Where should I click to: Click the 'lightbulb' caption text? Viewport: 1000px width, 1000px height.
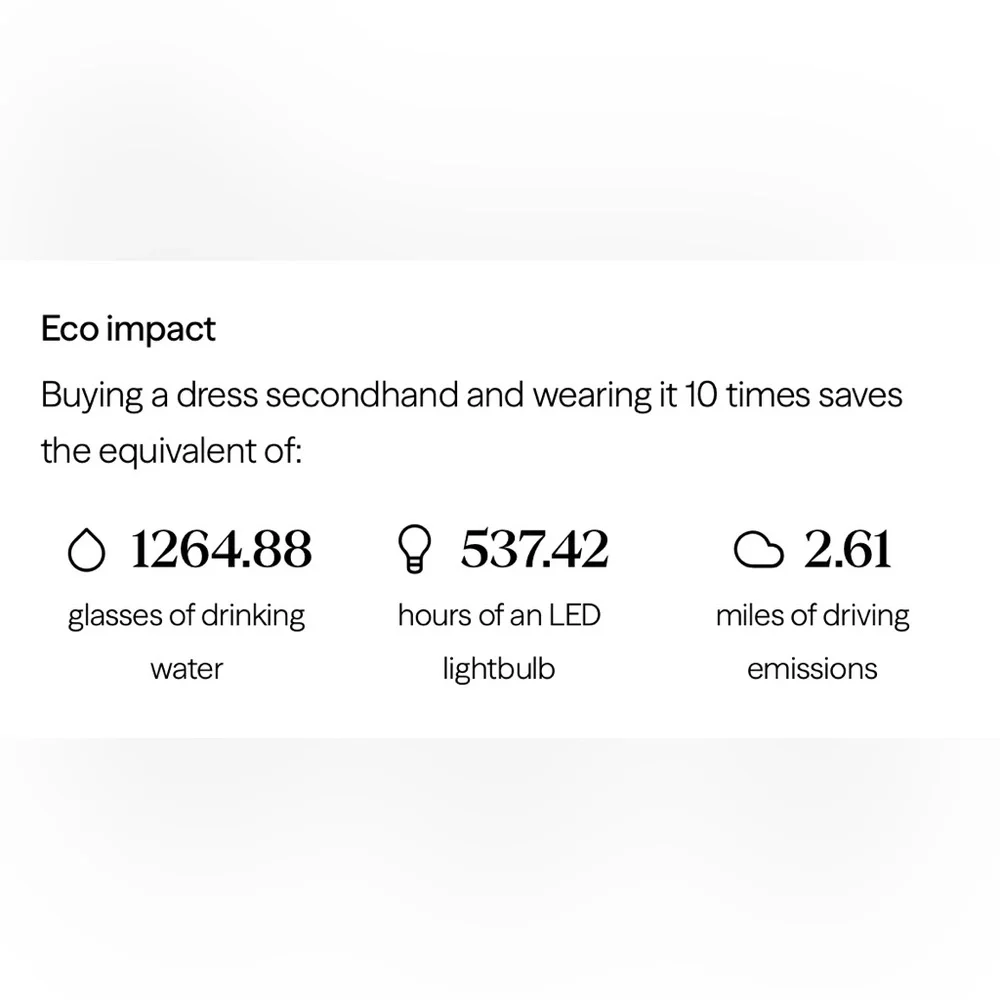click(x=499, y=670)
